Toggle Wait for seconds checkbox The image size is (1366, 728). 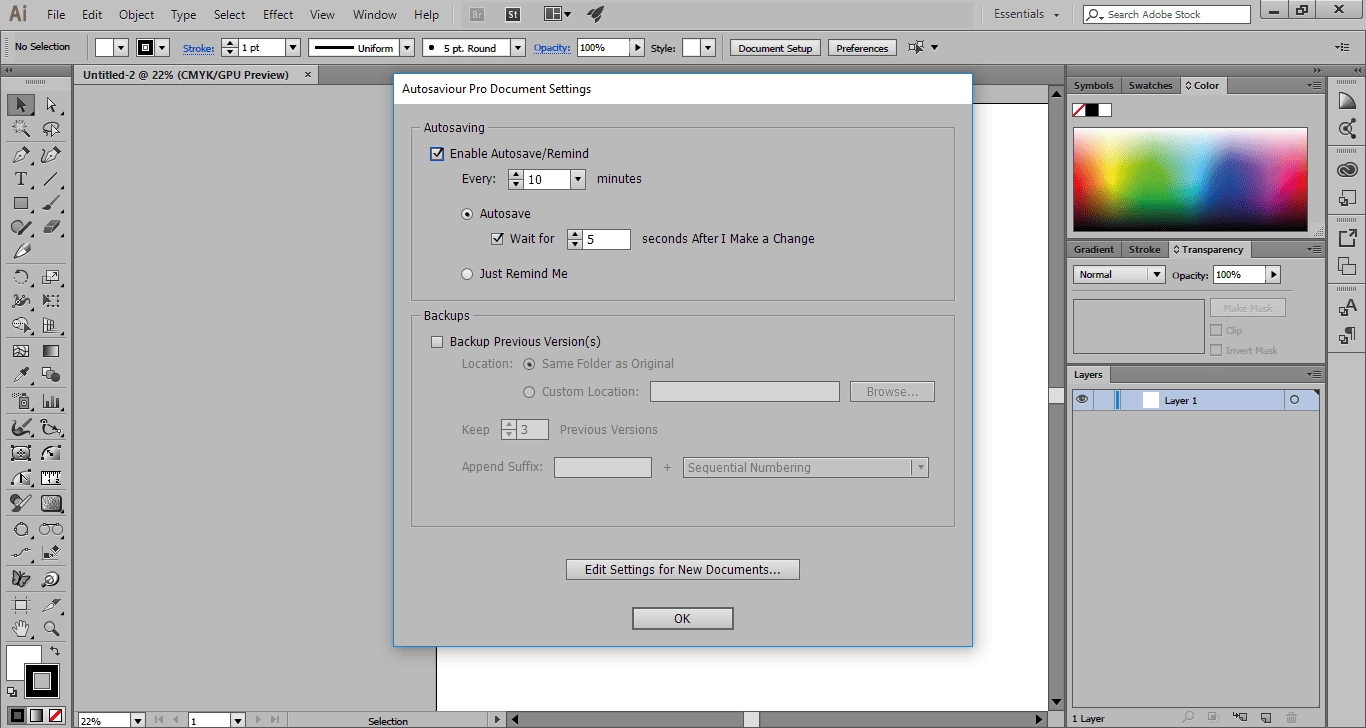coord(497,239)
